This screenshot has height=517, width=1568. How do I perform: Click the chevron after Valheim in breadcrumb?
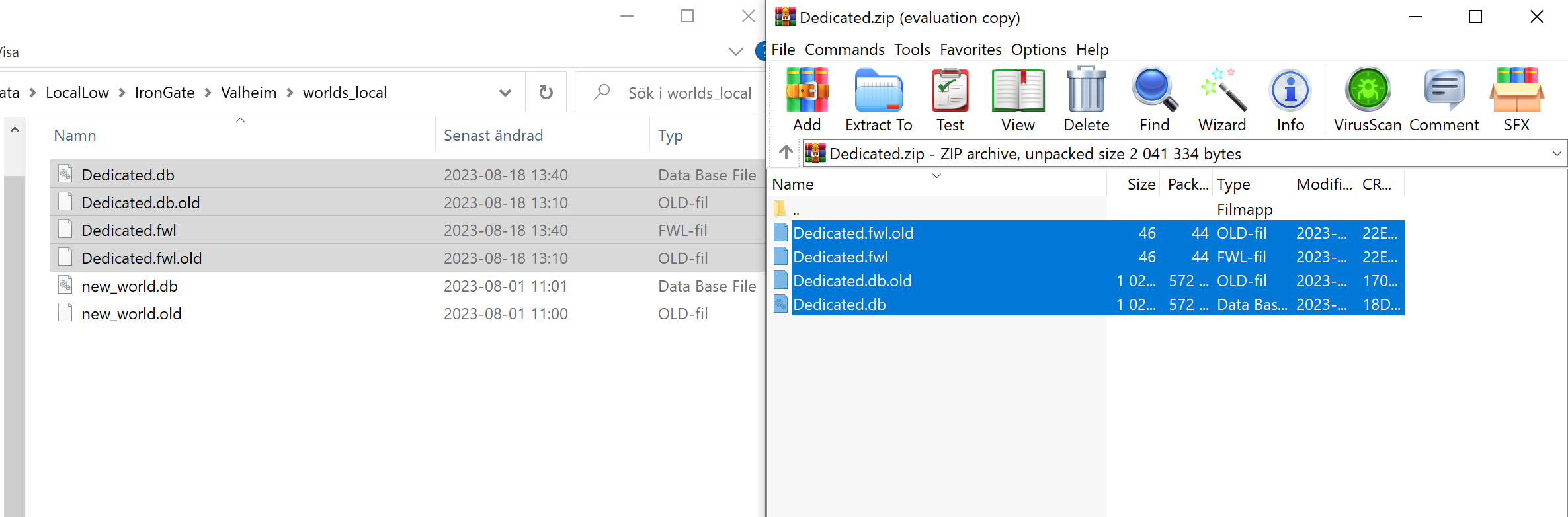click(290, 93)
